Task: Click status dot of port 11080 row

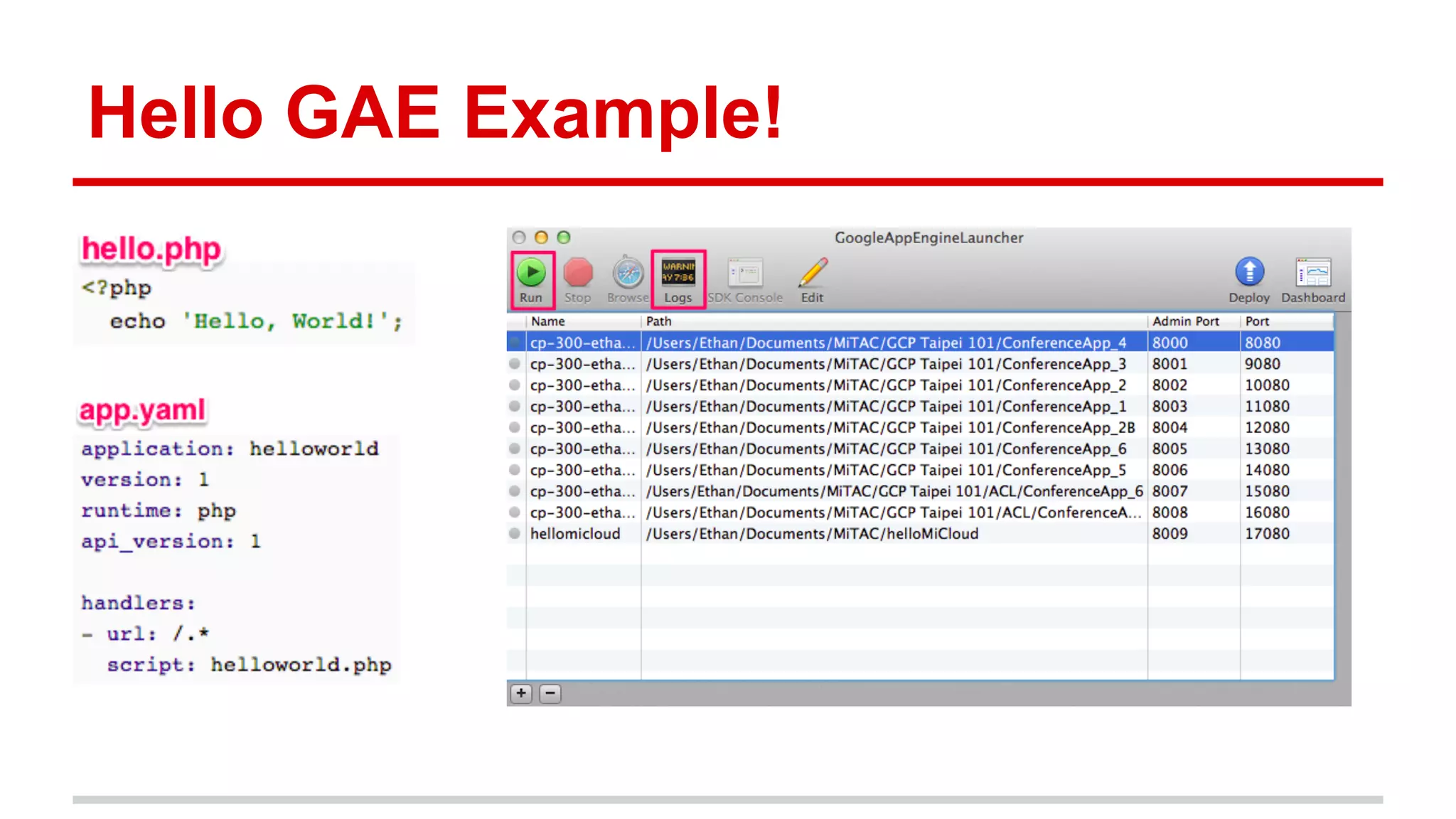Action: point(515,406)
